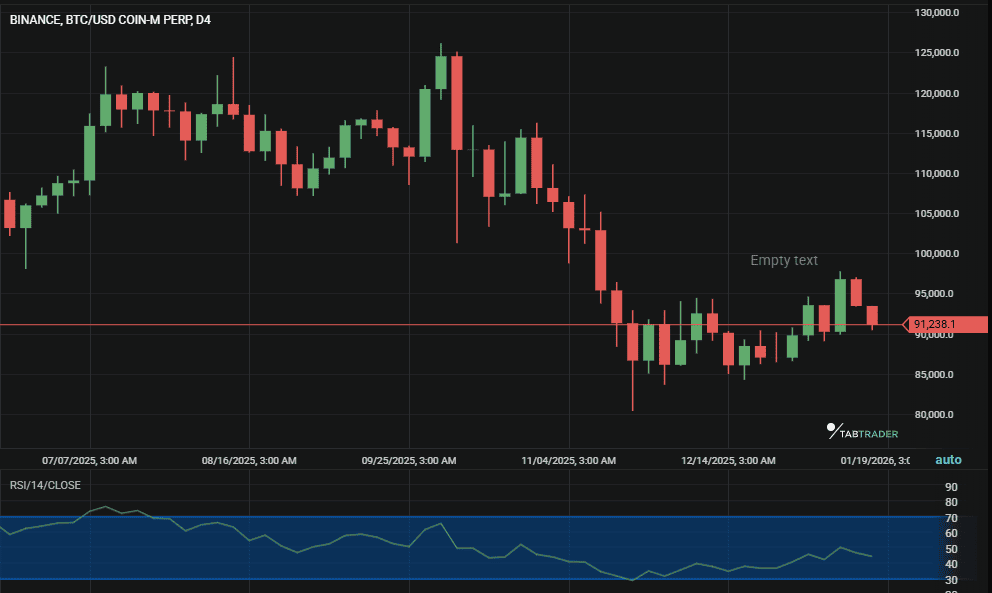Click the end of the RSI line
Image resolution: width=992 pixels, height=593 pixels.
(x=871, y=556)
